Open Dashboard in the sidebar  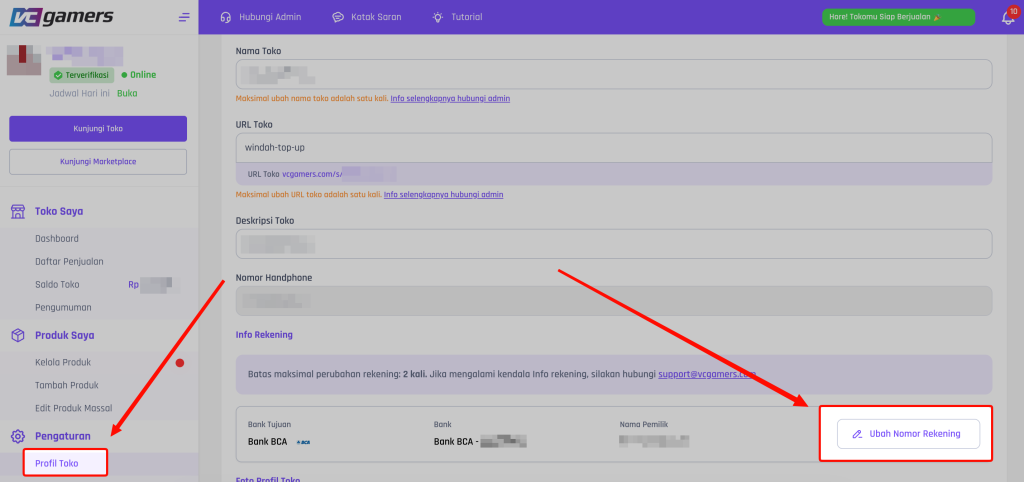tap(57, 239)
